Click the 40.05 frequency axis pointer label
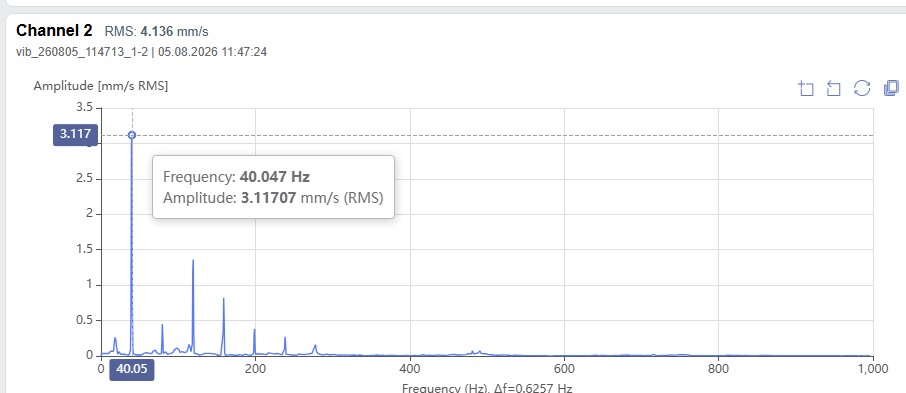Image resolution: width=906 pixels, height=393 pixels. [132, 370]
